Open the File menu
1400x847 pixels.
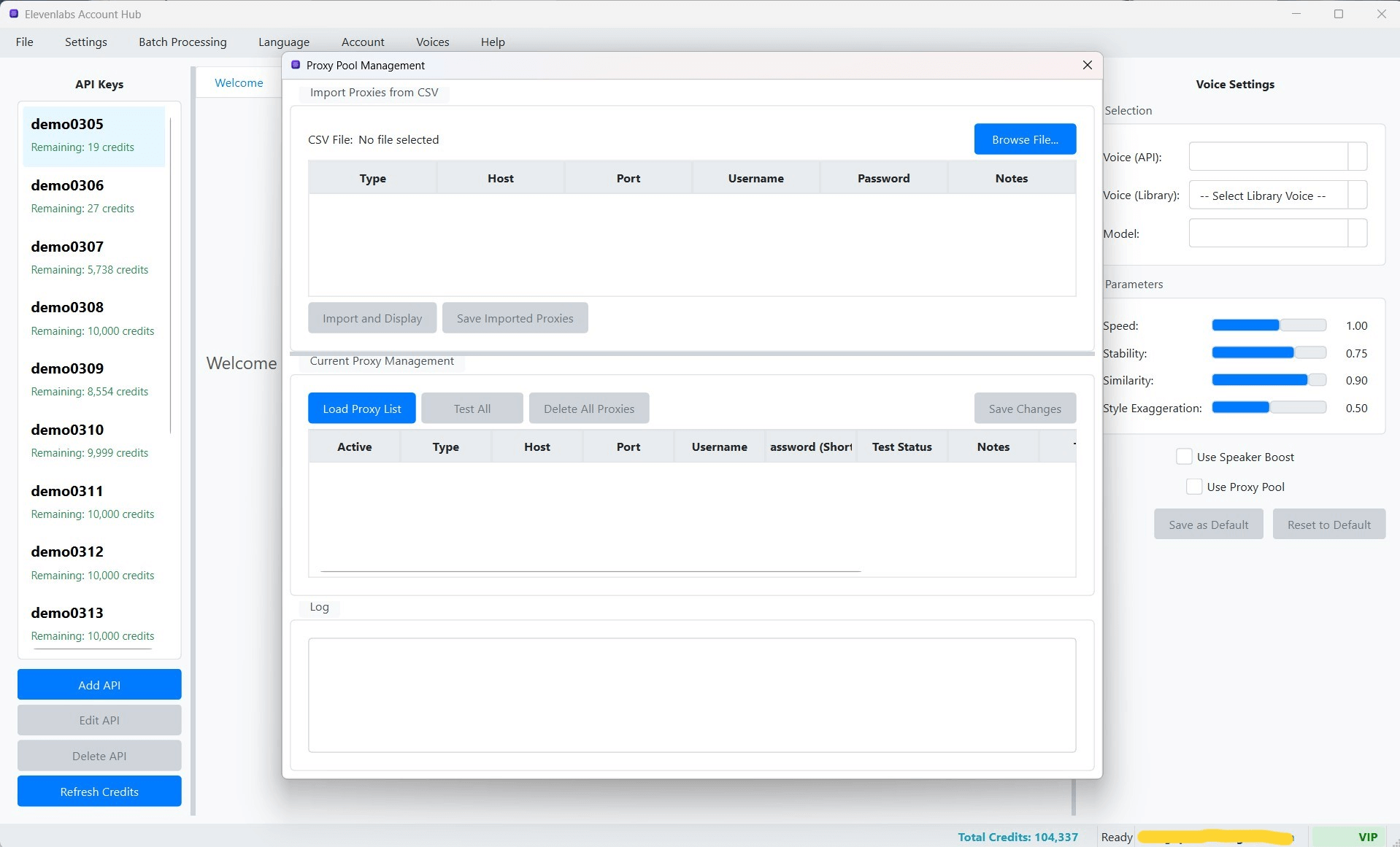click(25, 42)
